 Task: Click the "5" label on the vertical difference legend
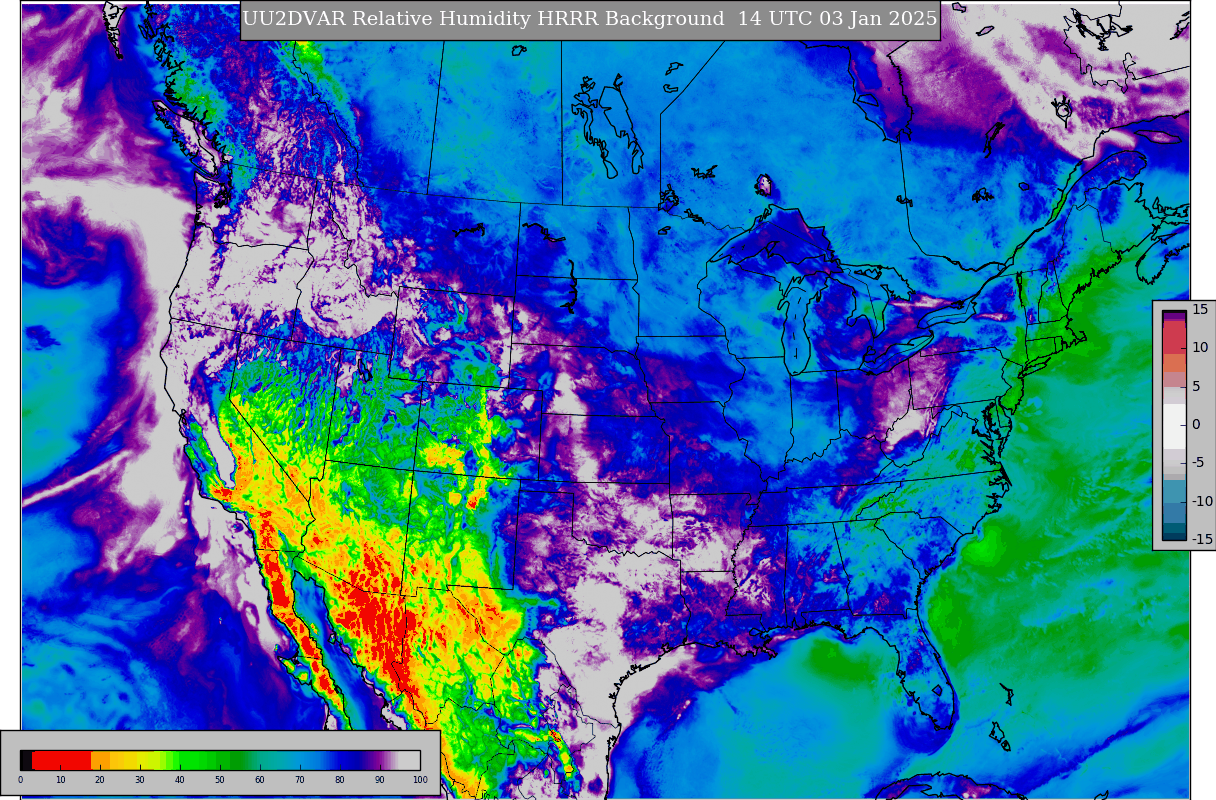(x=1196, y=386)
